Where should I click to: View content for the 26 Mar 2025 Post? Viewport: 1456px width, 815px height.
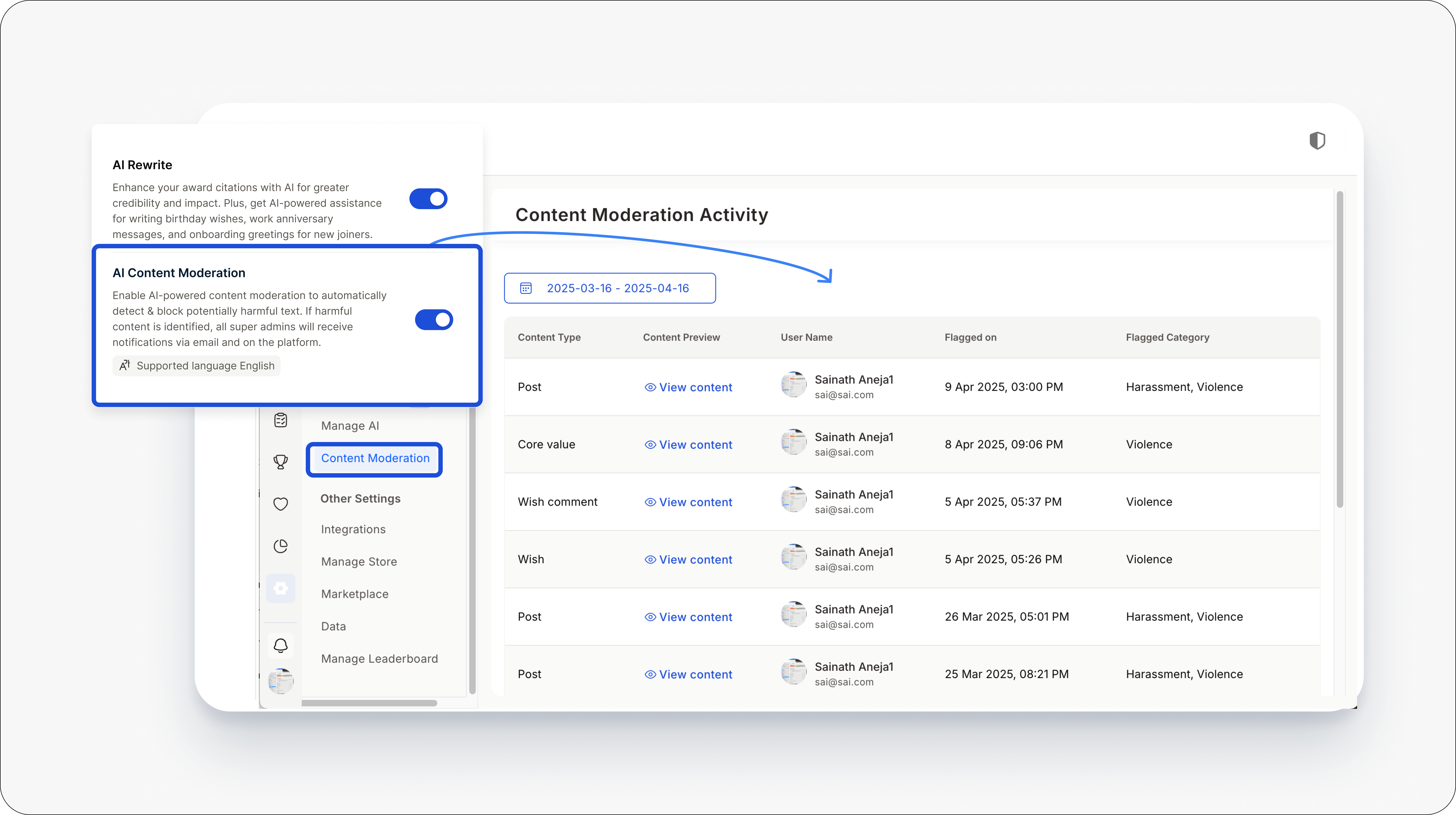tap(688, 617)
